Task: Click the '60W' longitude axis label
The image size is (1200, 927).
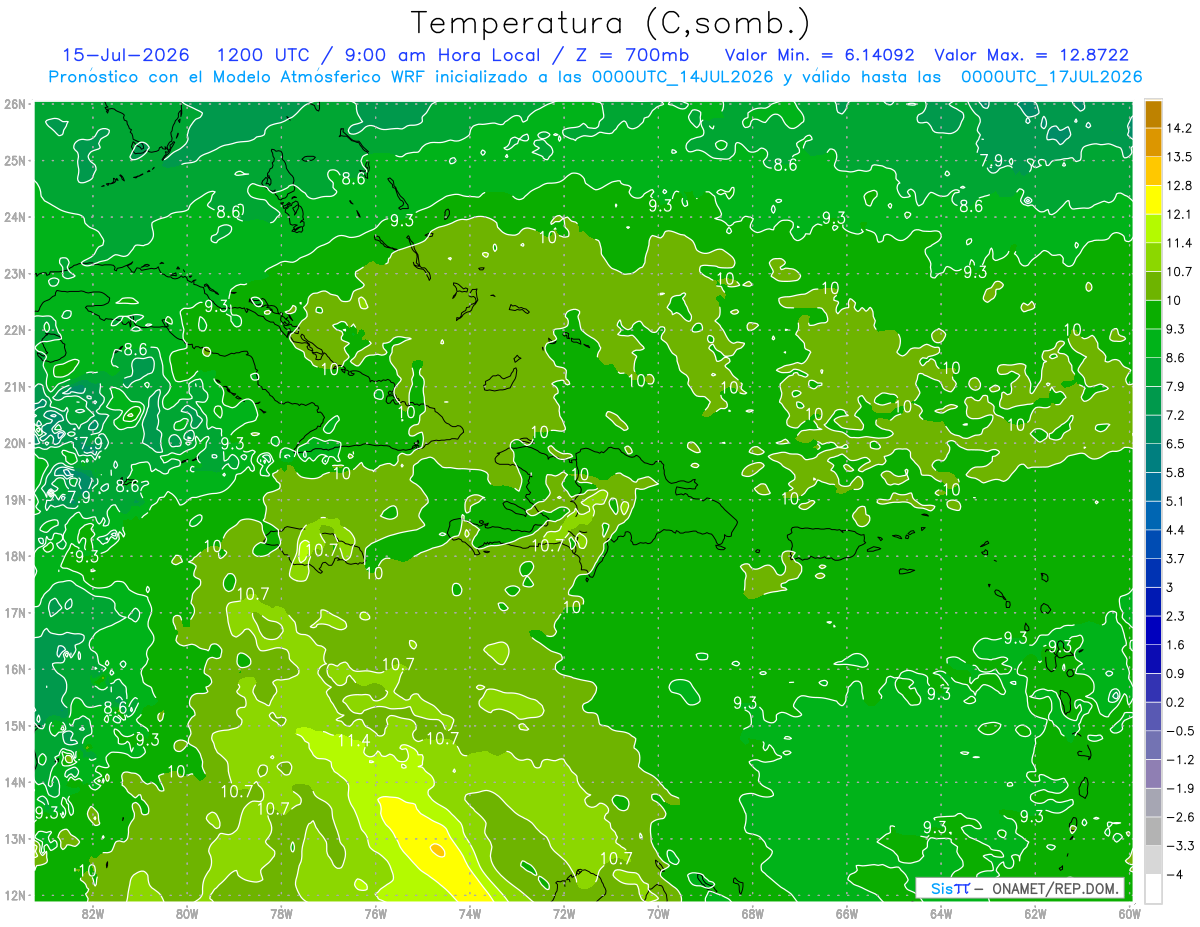Action: click(1129, 913)
